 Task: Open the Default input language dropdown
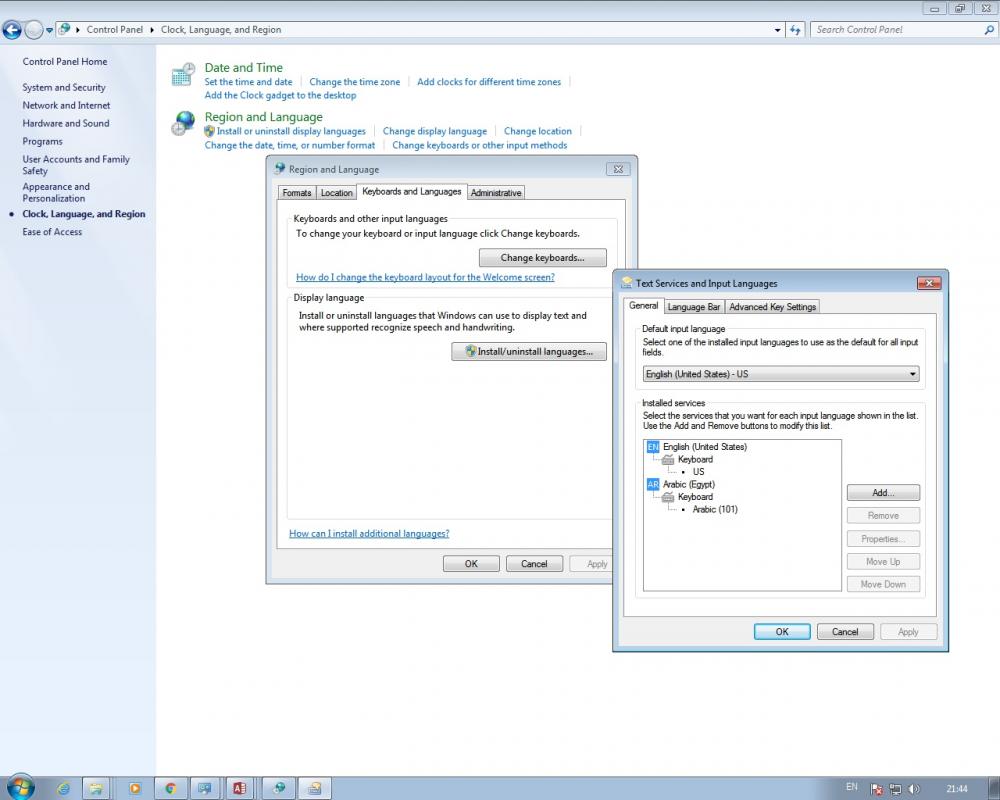[x=781, y=374]
